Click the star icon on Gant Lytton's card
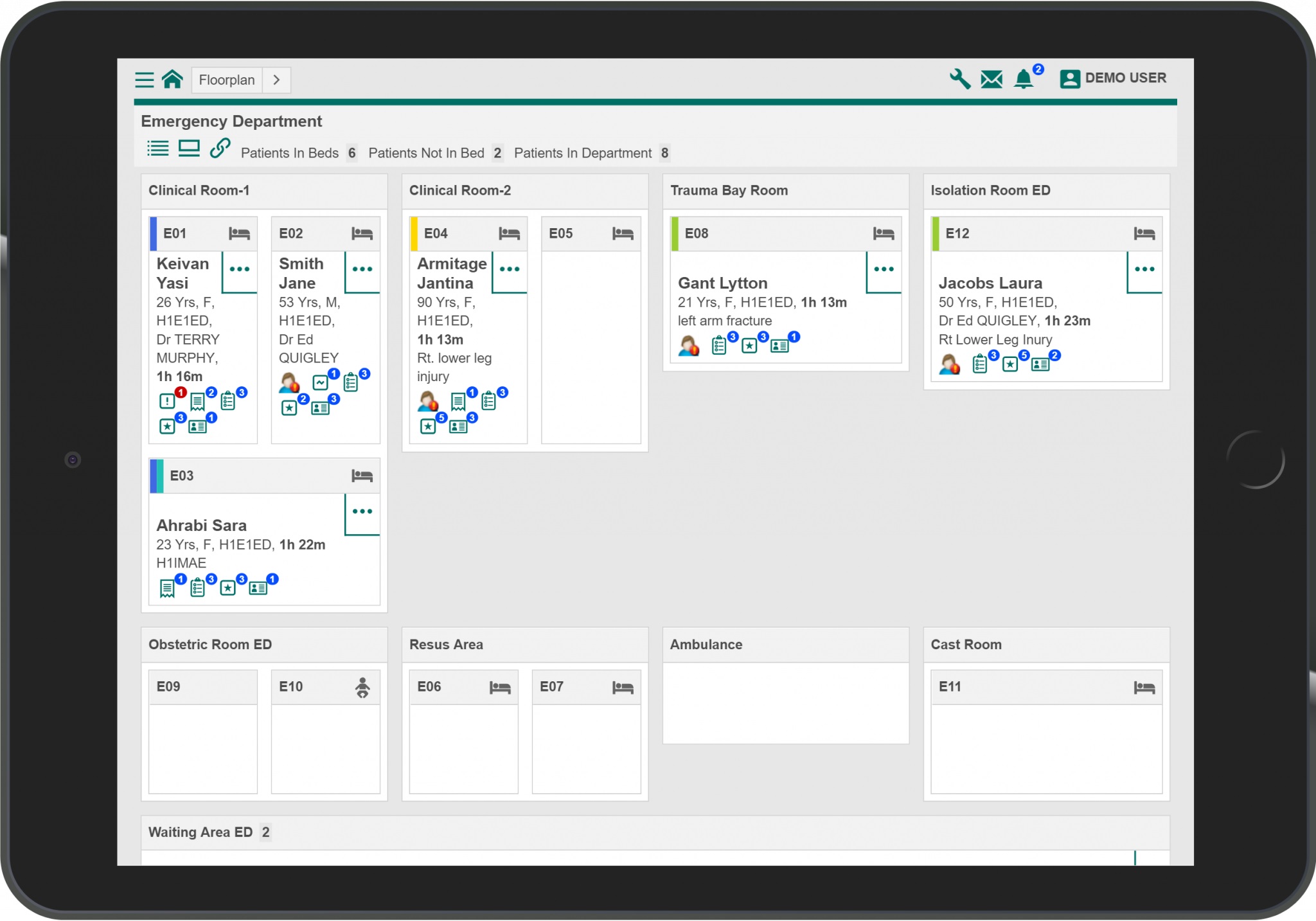This screenshot has width=1316, height=921. point(750,345)
